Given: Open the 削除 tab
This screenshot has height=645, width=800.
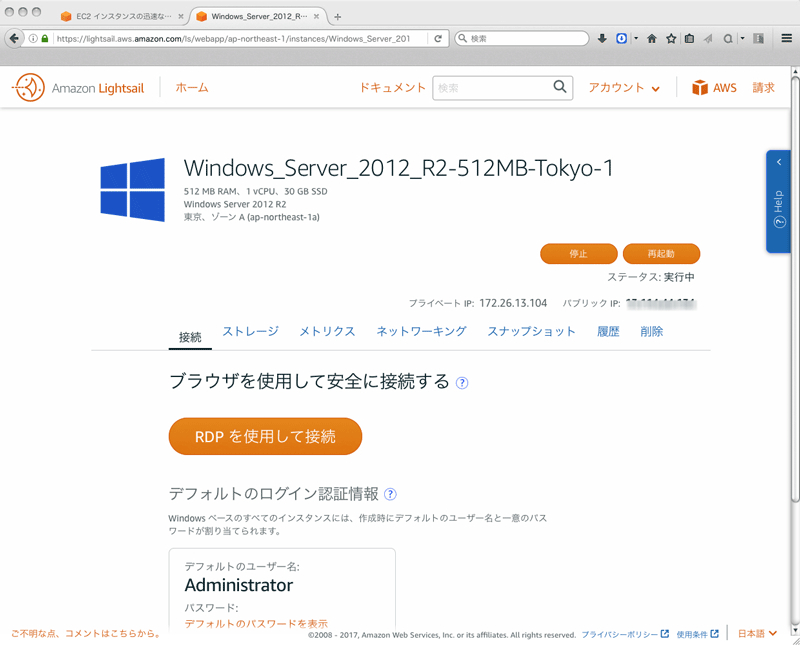Looking at the screenshot, I should point(652,332).
